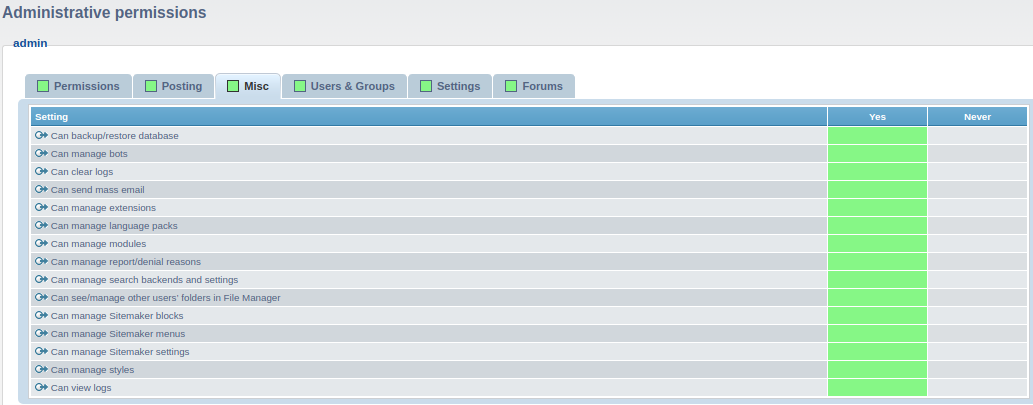Select the 'Can view logs' label
Image resolution: width=1033 pixels, height=405 pixels.
81,388
